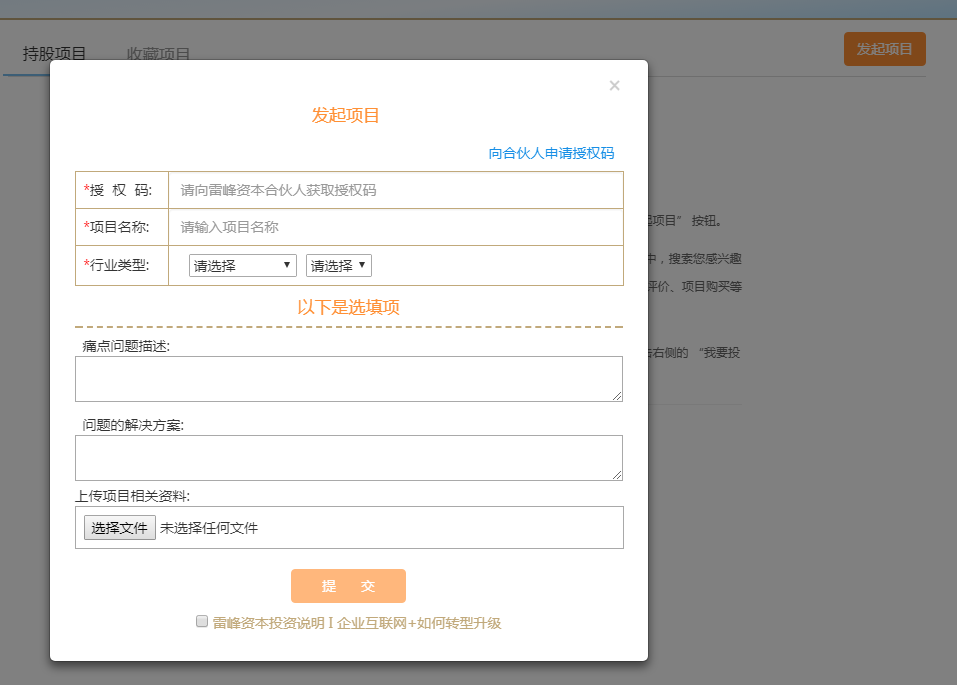Close the 发起项目 dialog with the X
The width and height of the screenshot is (957, 685).
(615, 85)
